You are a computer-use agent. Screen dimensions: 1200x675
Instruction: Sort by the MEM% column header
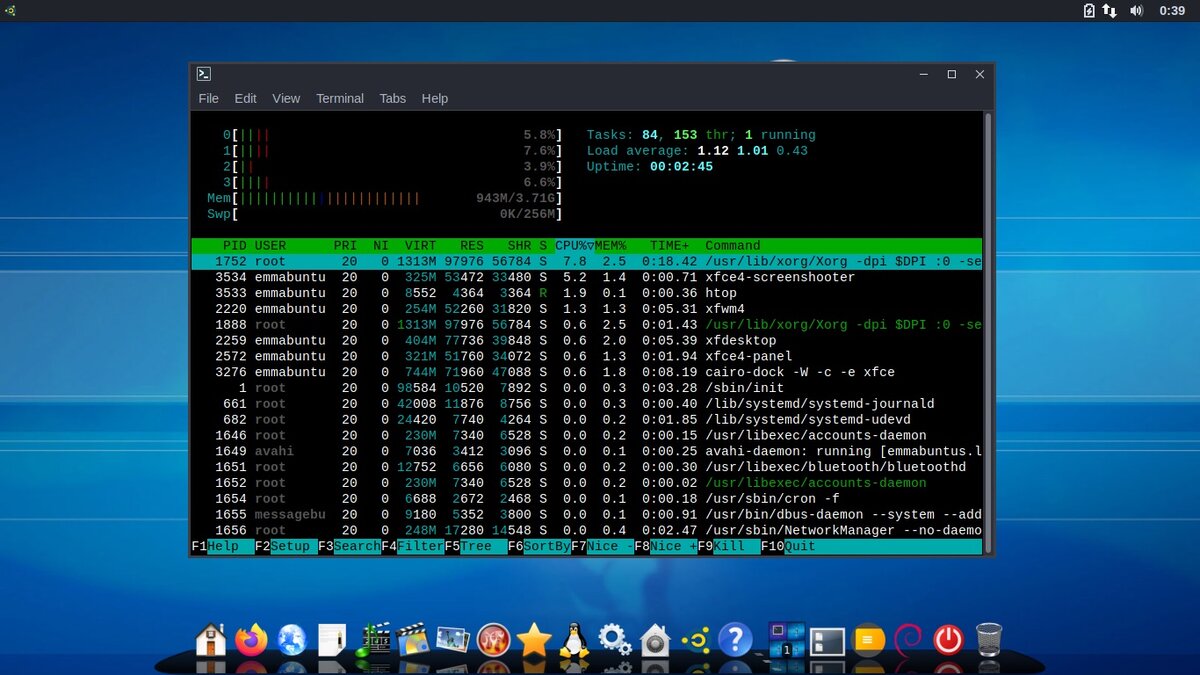[610, 246]
